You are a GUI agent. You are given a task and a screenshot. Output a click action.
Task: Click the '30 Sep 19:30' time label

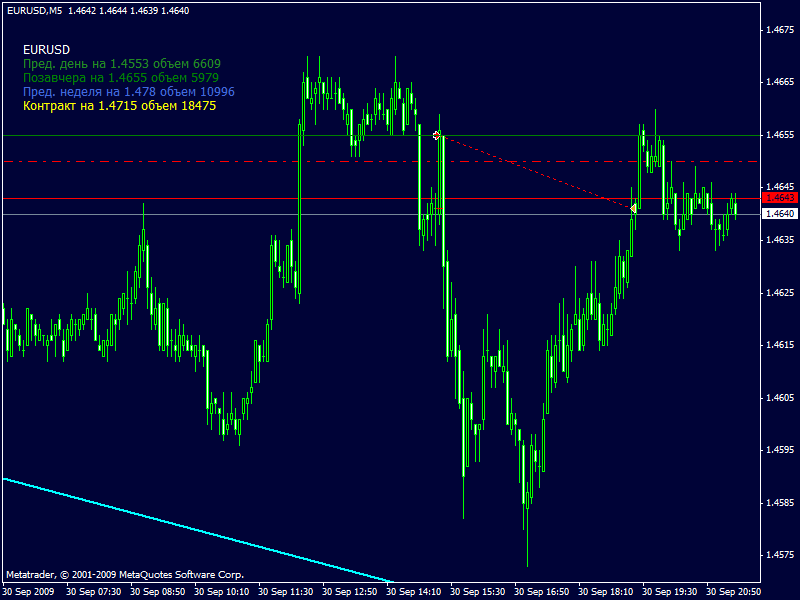click(670, 592)
